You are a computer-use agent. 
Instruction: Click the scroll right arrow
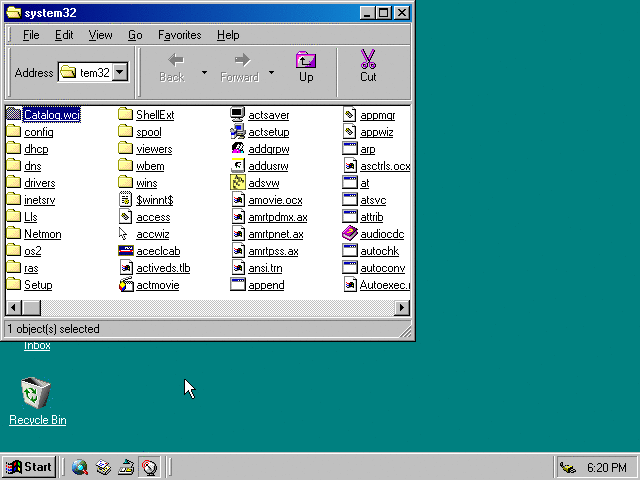click(402, 307)
